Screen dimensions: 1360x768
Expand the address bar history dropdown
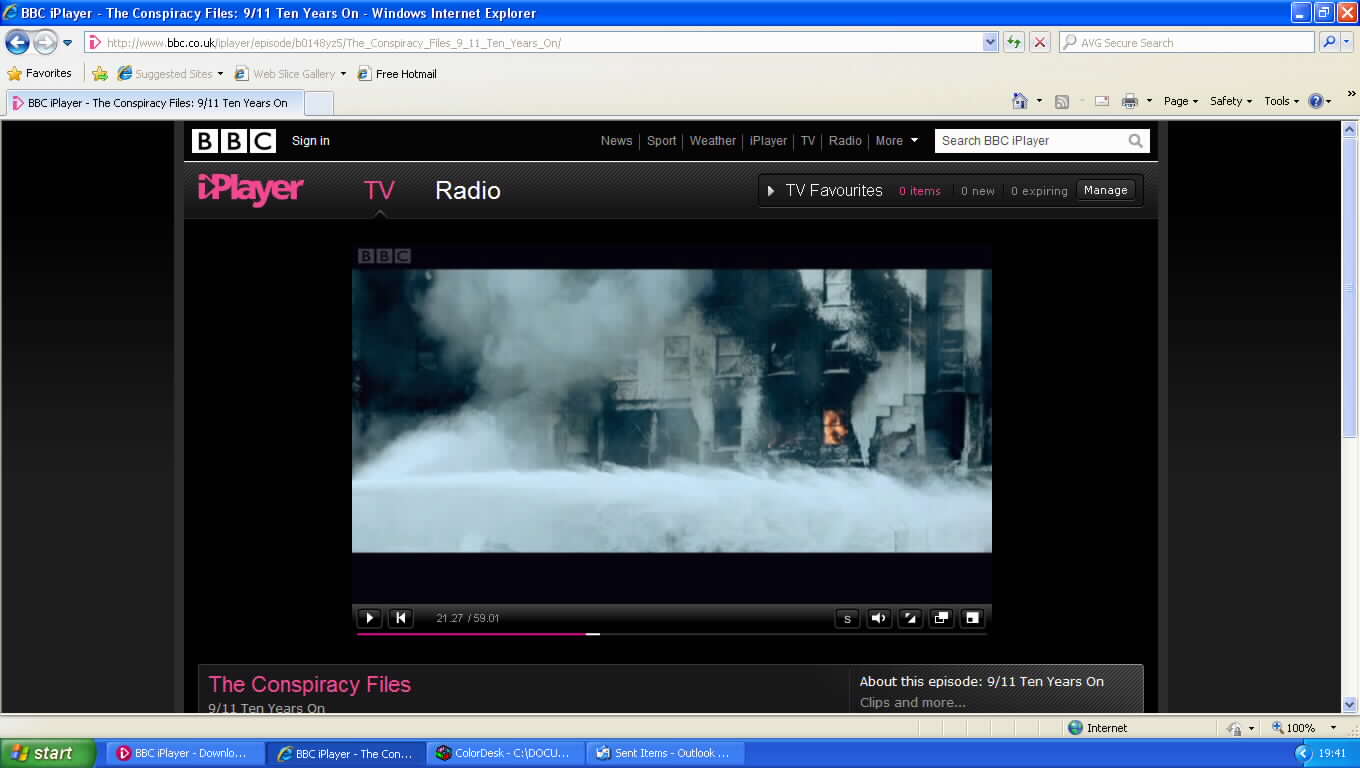(990, 42)
